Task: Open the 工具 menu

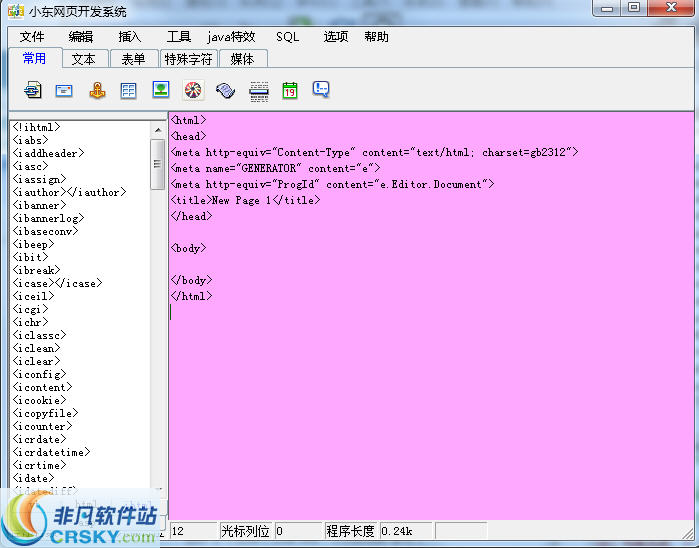Action: 179,37
